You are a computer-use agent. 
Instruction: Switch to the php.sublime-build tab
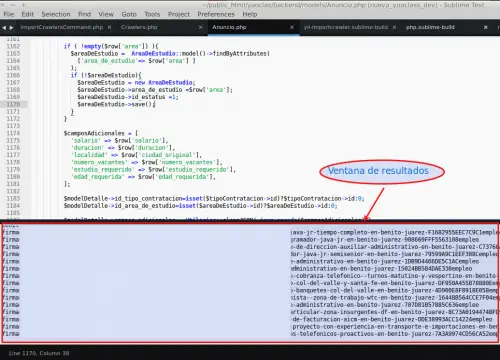pyautogui.click(x=430, y=27)
